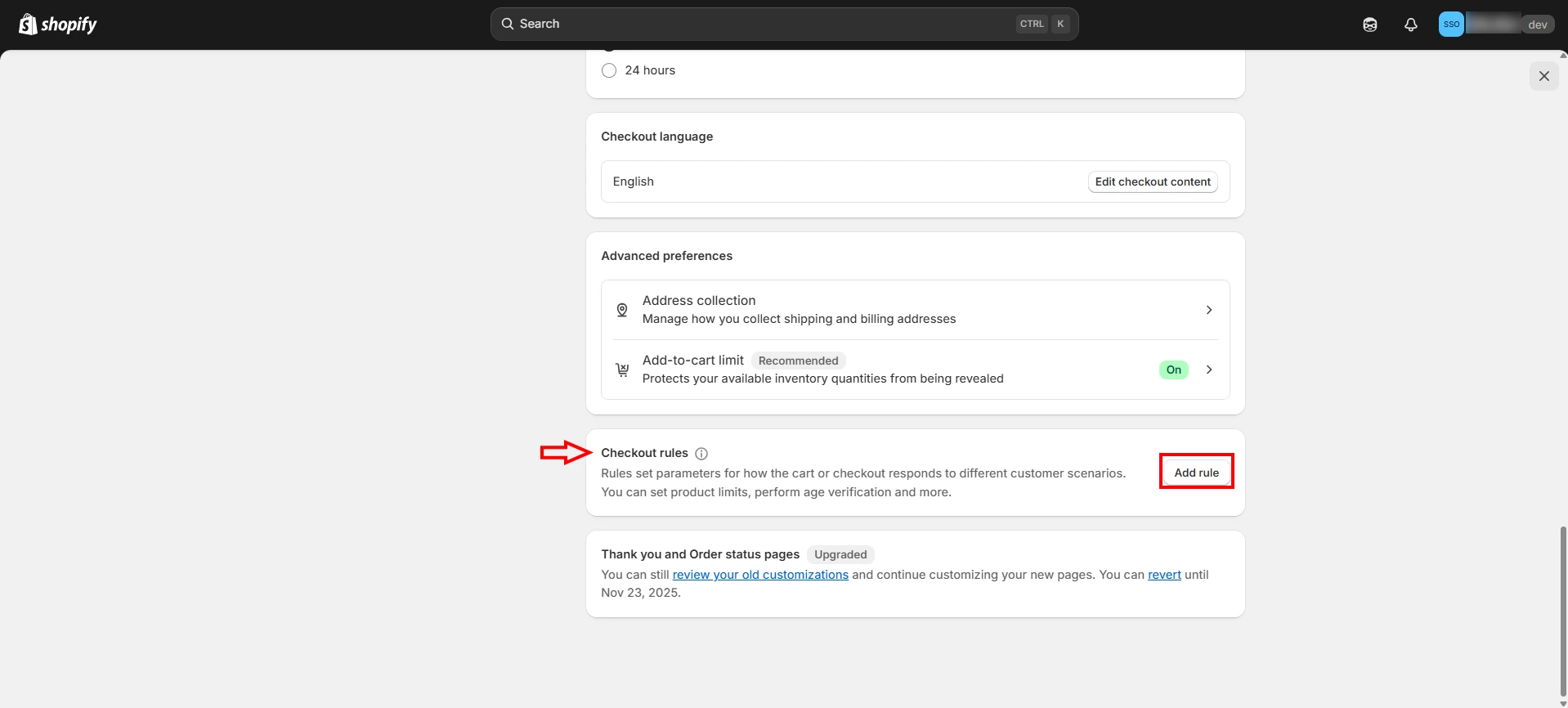Open the Sidekick assistant icon
Image resolution: width=1568 pixels, height=708 pixels.
1370,25
